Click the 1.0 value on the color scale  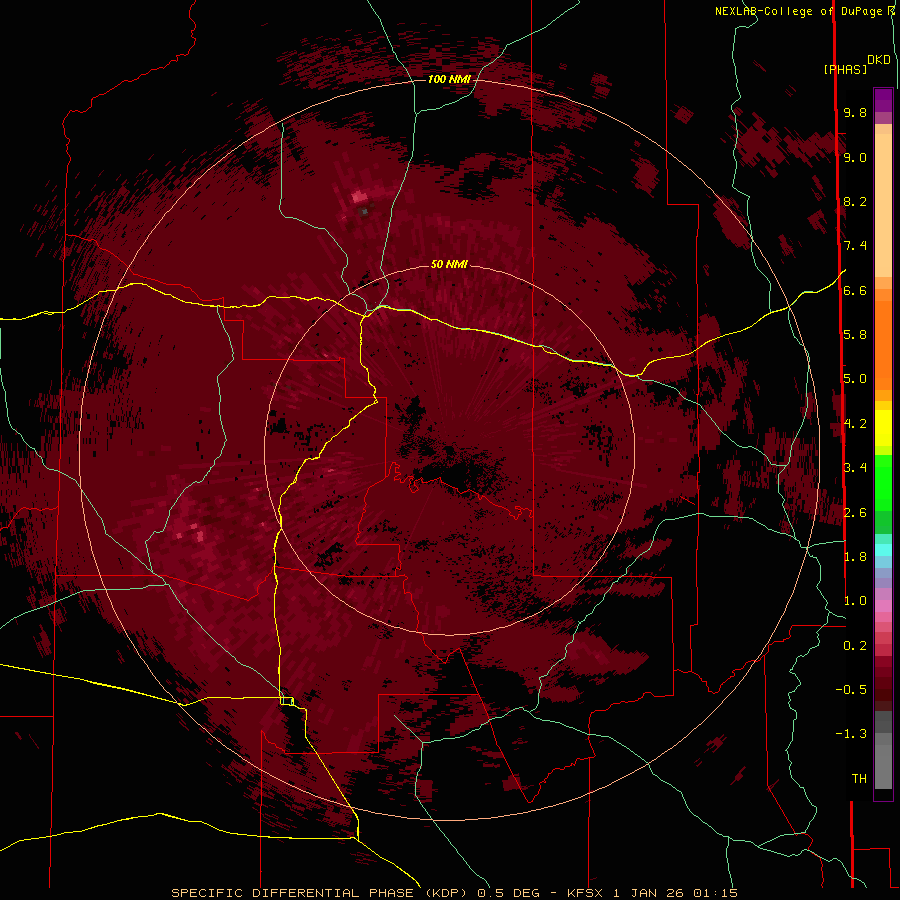coord(855,601)
